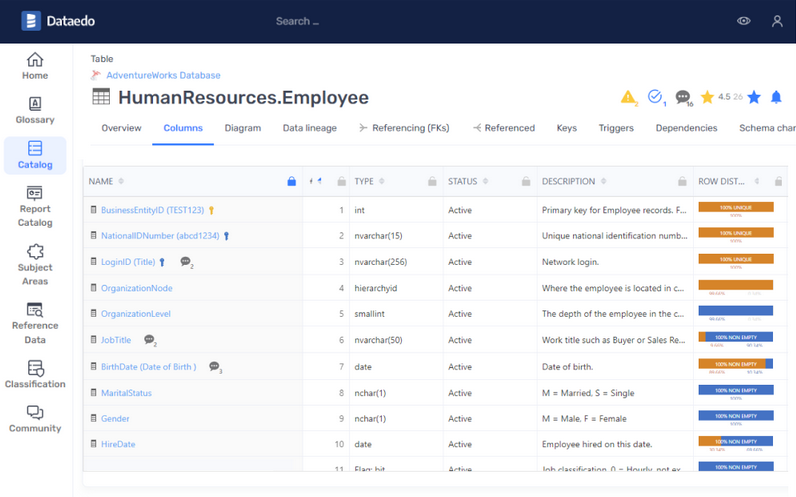This screenshot has width=796, height=497.
Task: Toggle the lock on STATUS column
Action: coord(526,181)
